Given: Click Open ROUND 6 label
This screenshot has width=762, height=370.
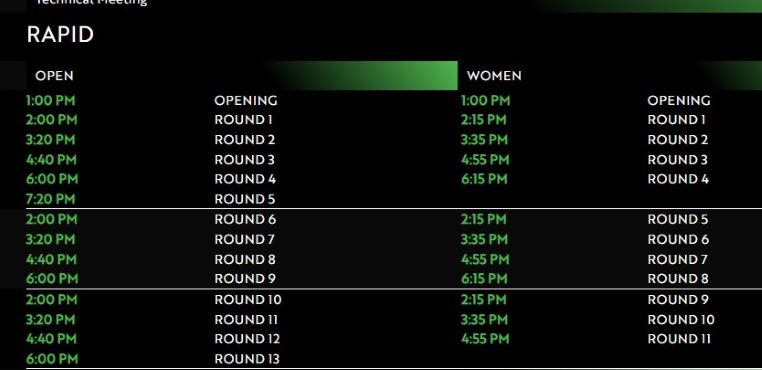Looking at the screenshot, I should (x=245, y=219).
